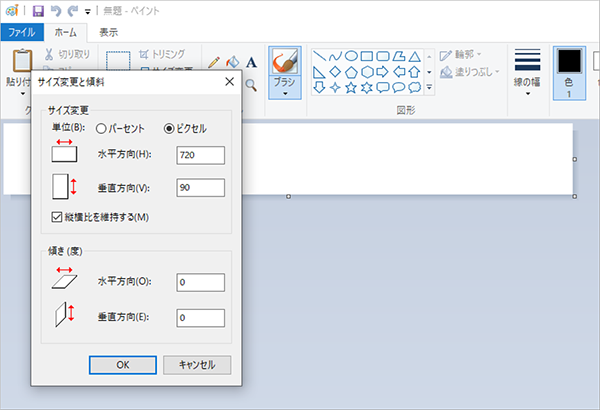Click the 水平方向(H) size field showing 720
The image size is (600, 410).
pos(199,155)
